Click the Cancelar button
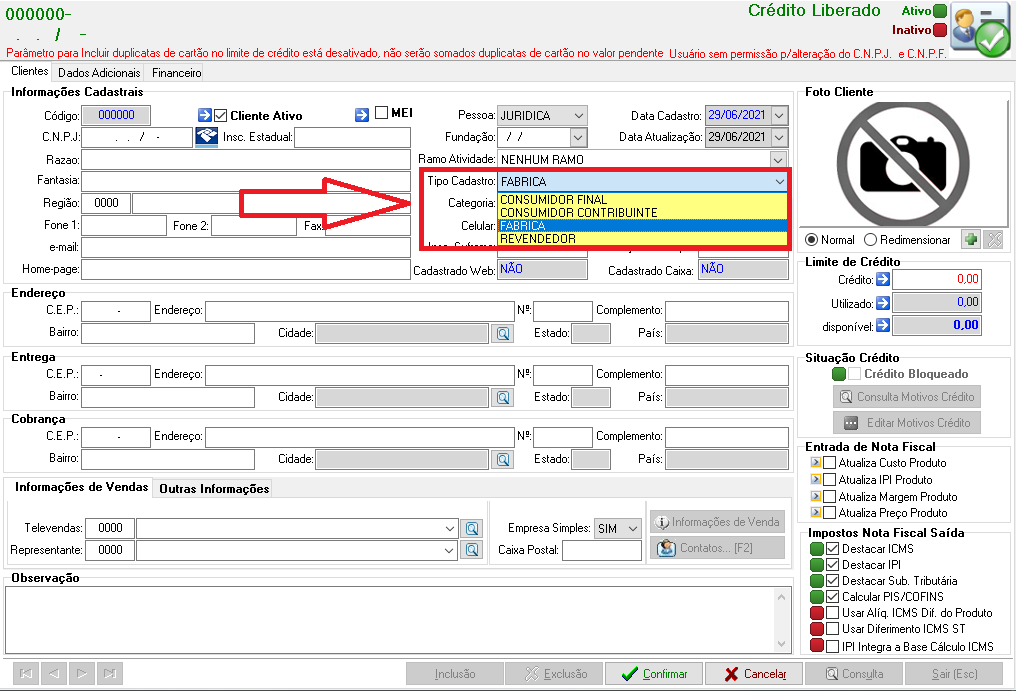1016x691 pixels. [x=754, y=674]
